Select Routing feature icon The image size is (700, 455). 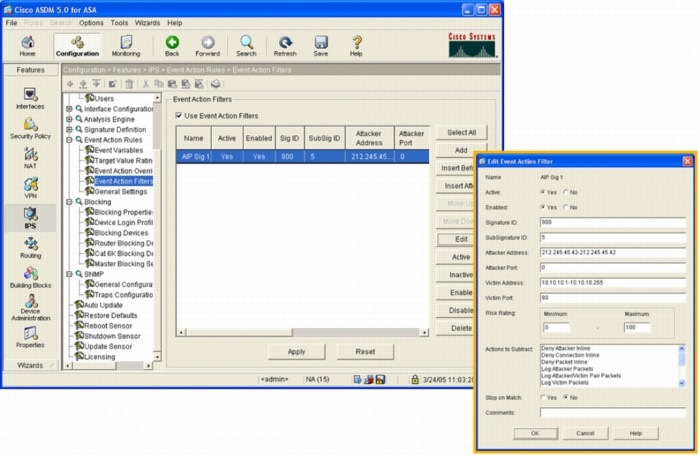click(x=30, y=247)
